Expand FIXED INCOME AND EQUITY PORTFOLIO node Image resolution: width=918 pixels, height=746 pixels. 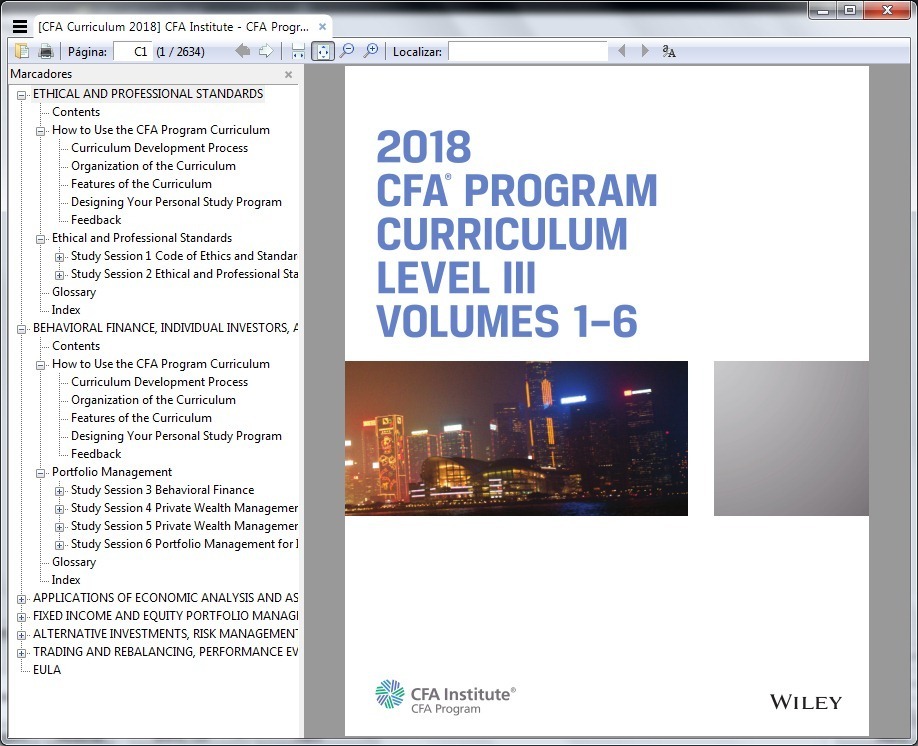[22, 617]
